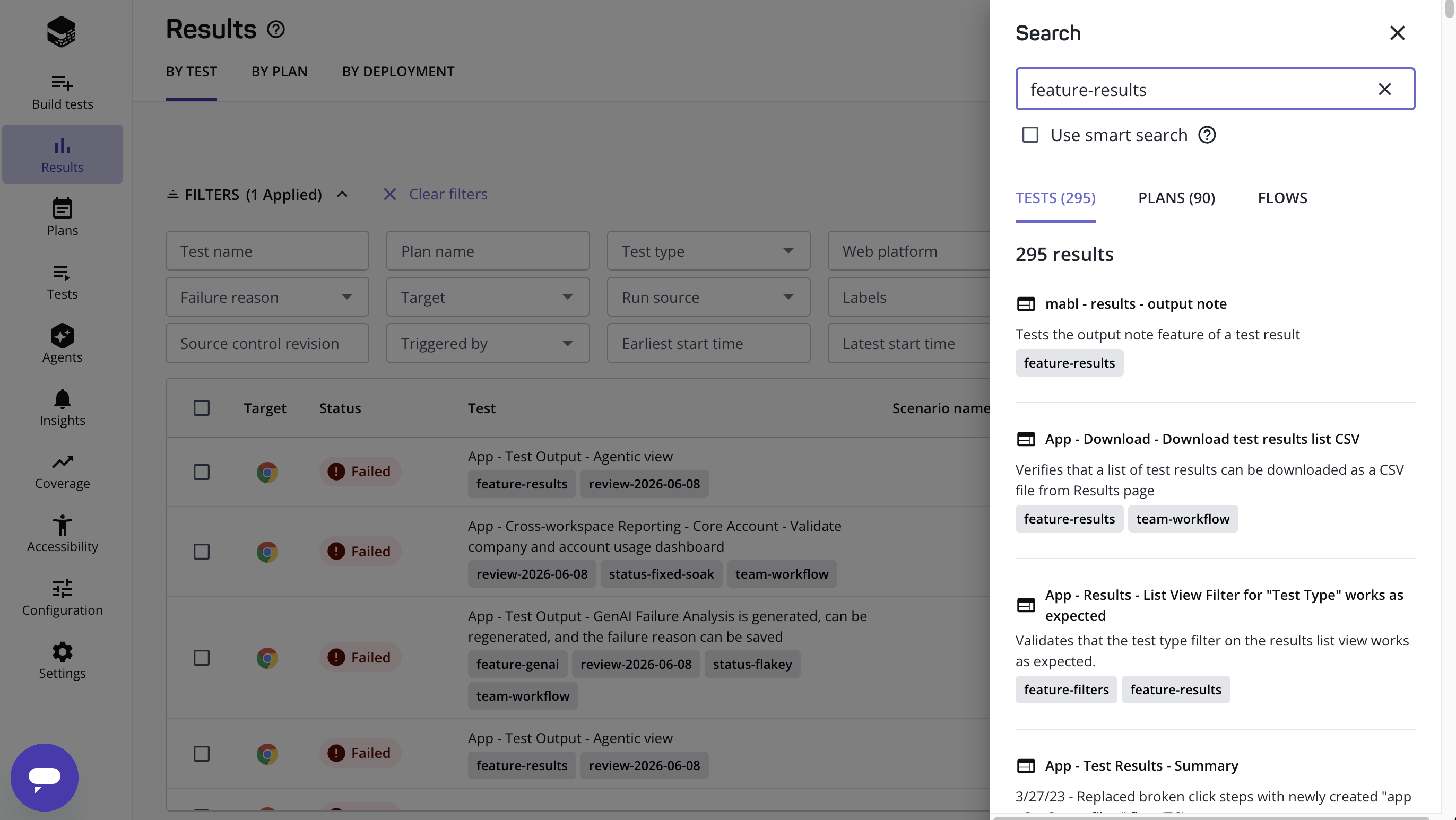This screenshot has width=1456, height=820.
Task: Close the Search panel
Action: [1397, 33]
